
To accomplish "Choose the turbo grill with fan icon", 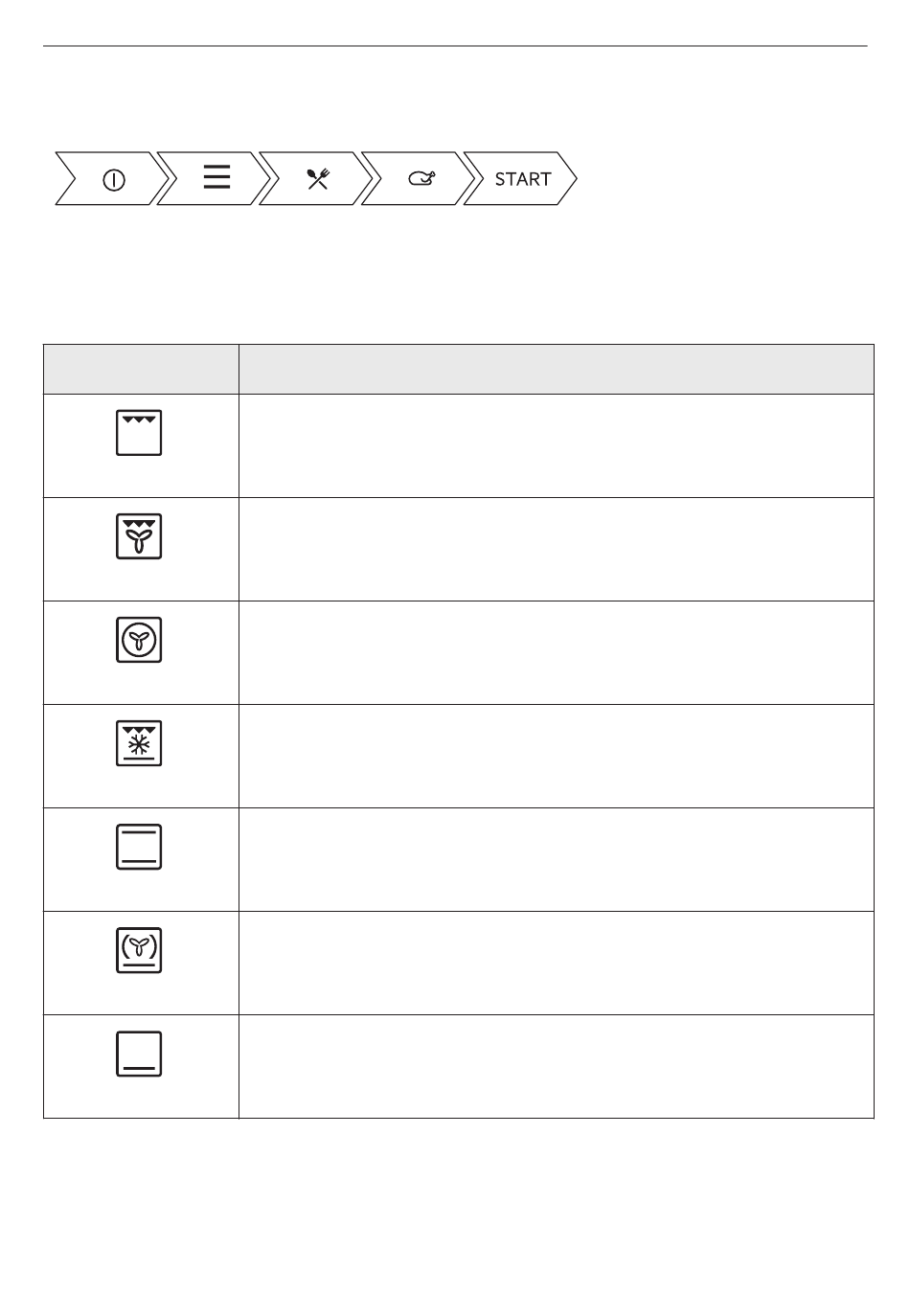I will [139, 536].
